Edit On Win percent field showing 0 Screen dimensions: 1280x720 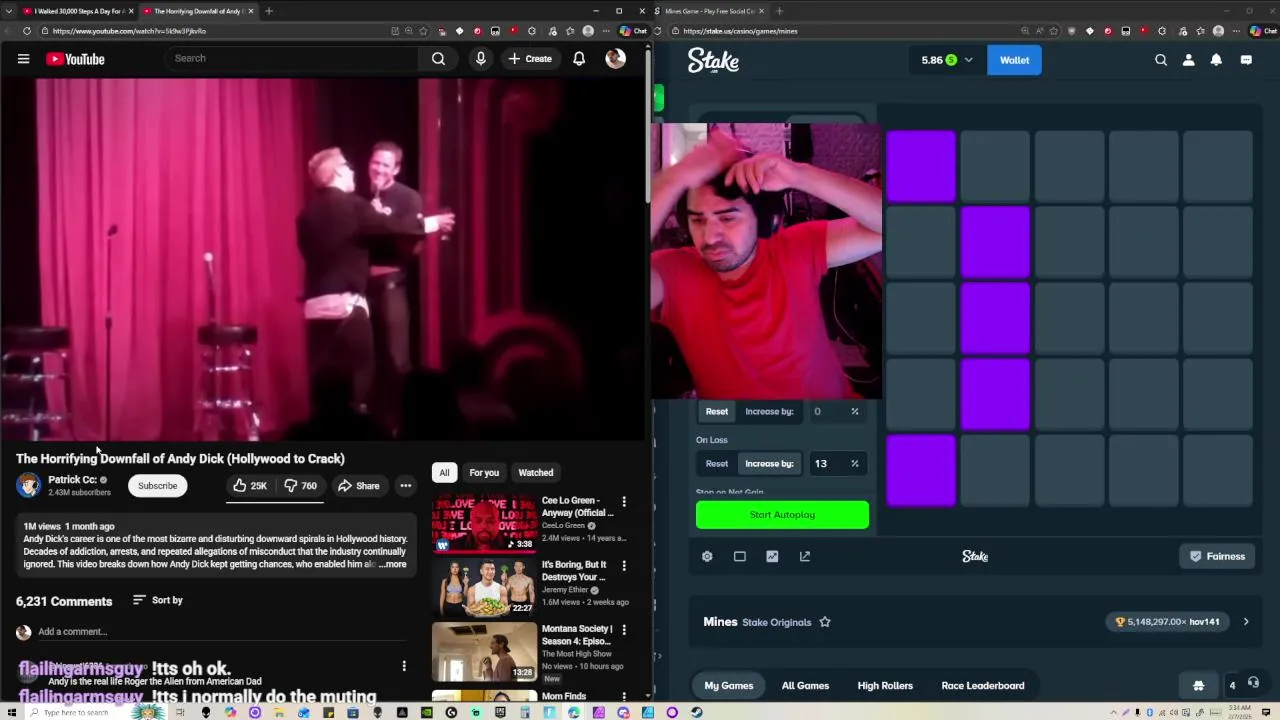point(831,412)
